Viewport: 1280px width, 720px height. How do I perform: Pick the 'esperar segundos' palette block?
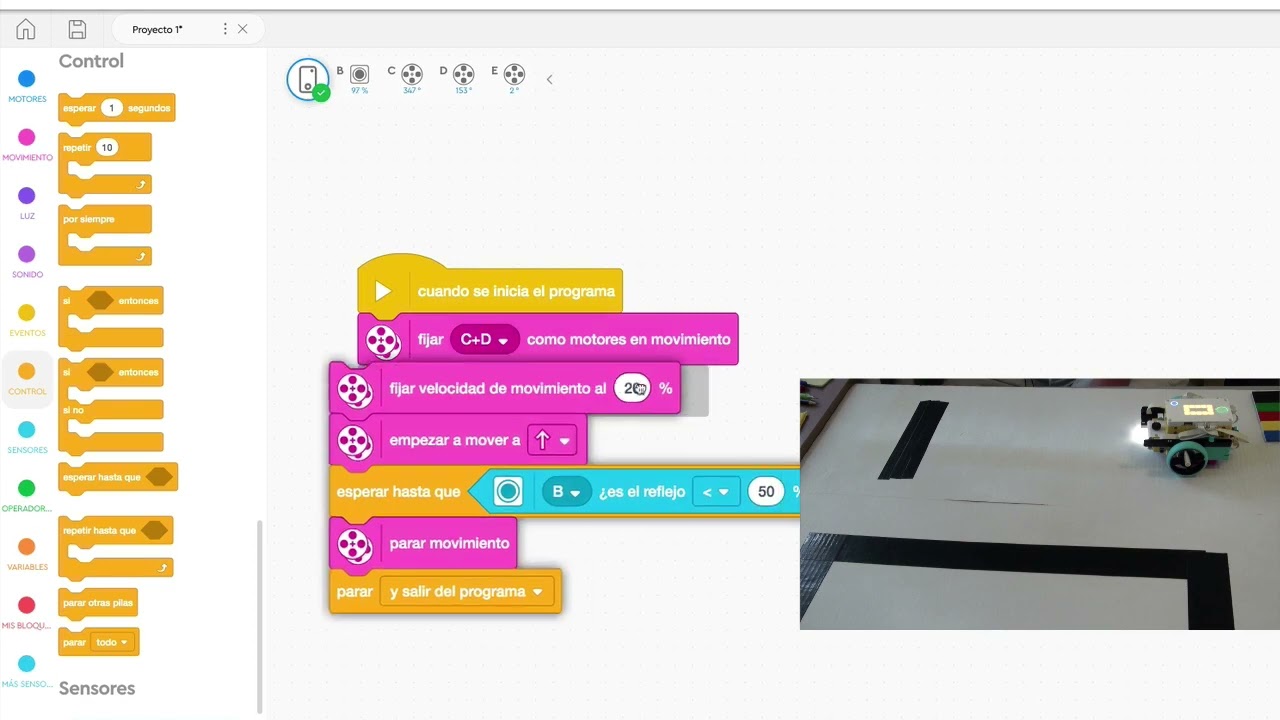[x=117, y=108]
